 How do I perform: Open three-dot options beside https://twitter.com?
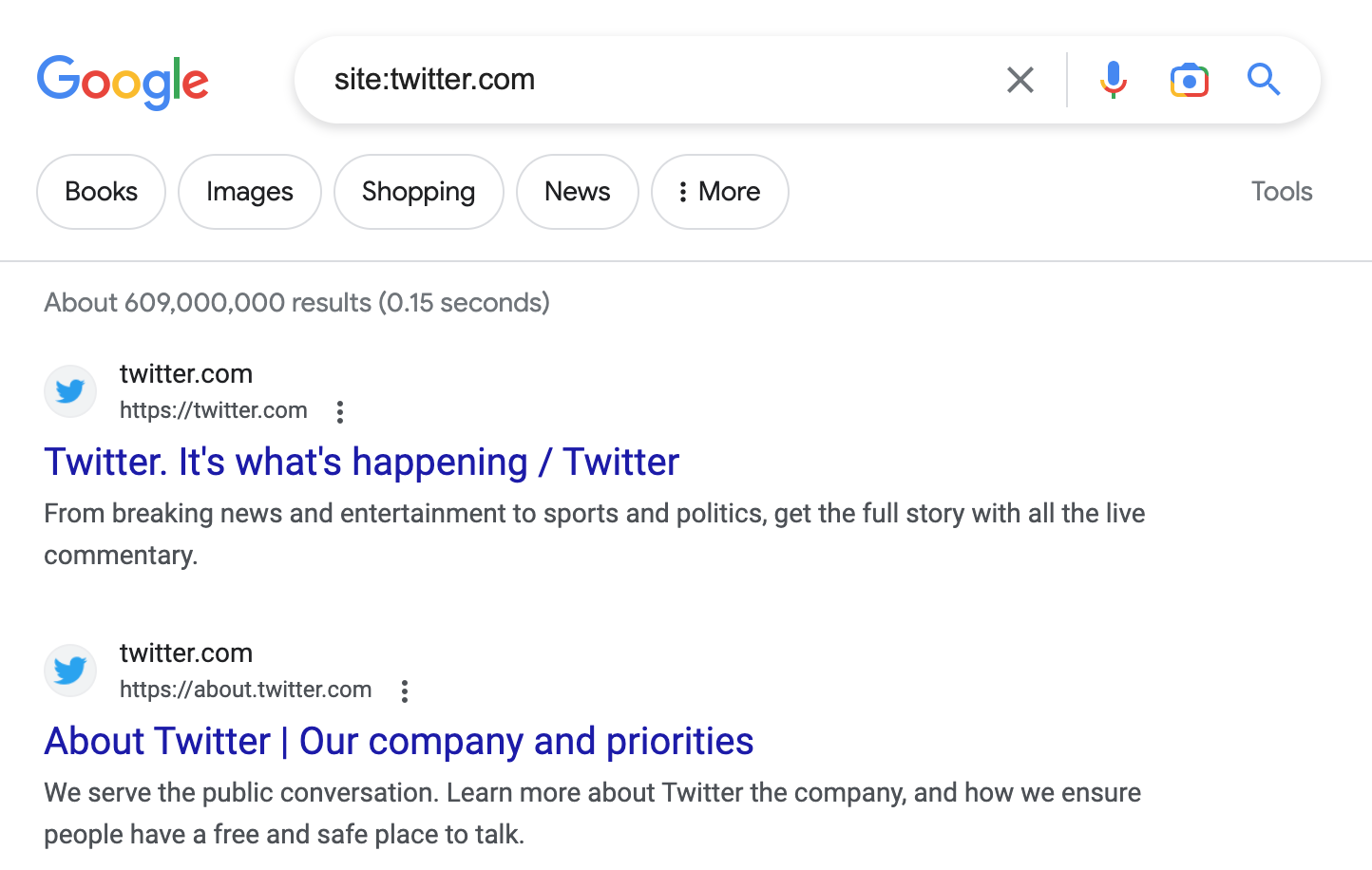point(340,412)
